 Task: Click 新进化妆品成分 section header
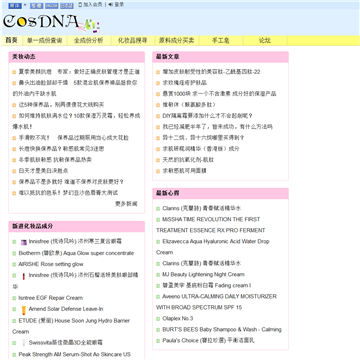pyautogui.click(x=33, y=226)
